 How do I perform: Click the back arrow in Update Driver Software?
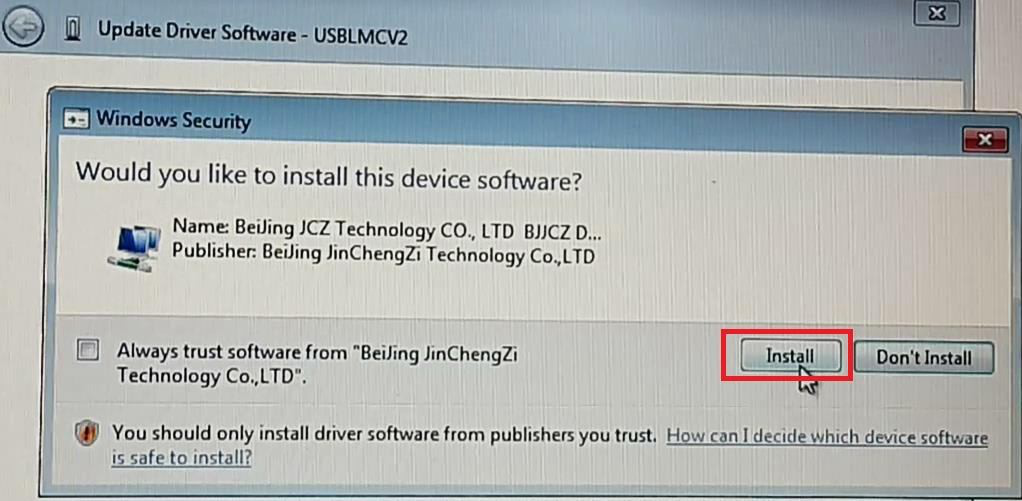(x=23, y=28)
